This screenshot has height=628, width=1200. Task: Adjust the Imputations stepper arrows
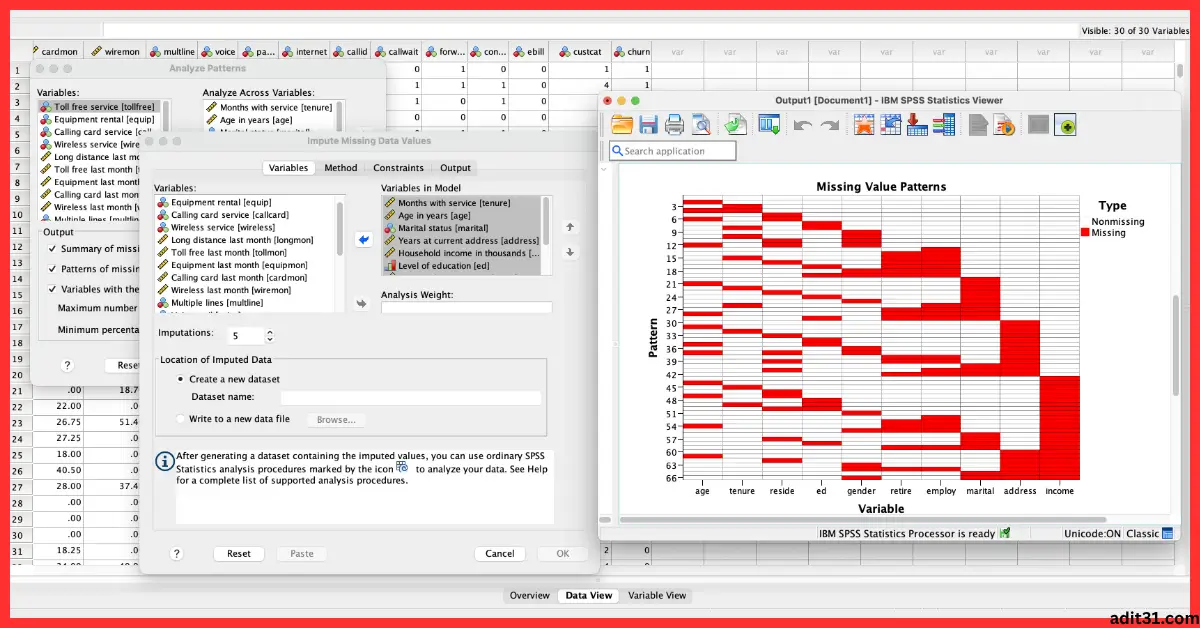click(269, 336)
